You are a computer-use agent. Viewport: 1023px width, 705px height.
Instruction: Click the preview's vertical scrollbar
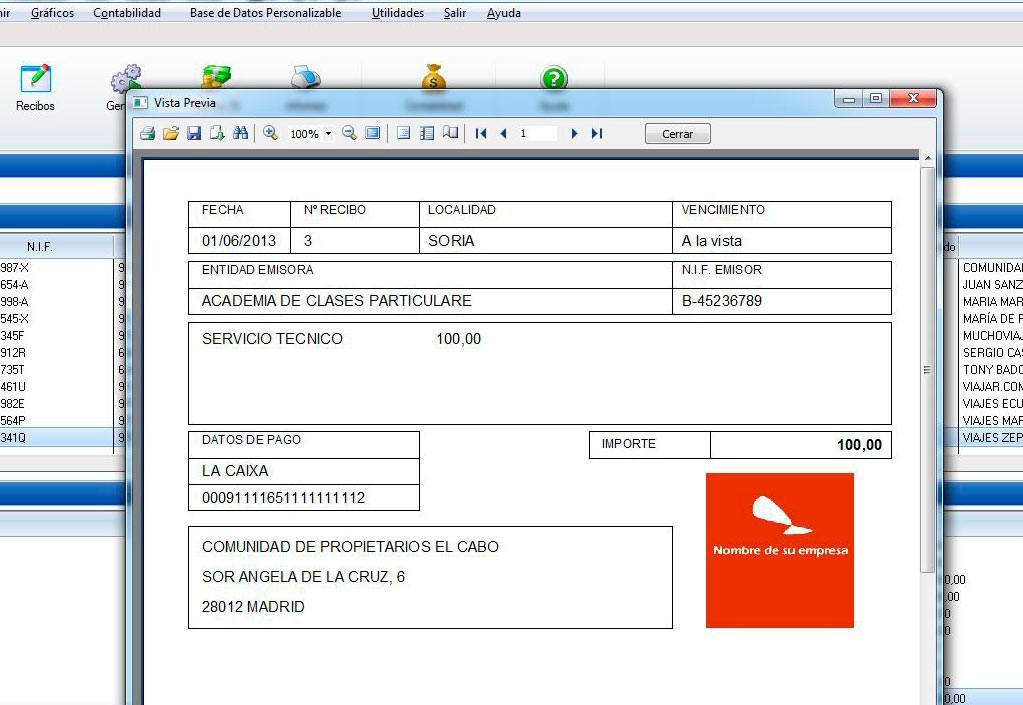(x=927, y=368)
